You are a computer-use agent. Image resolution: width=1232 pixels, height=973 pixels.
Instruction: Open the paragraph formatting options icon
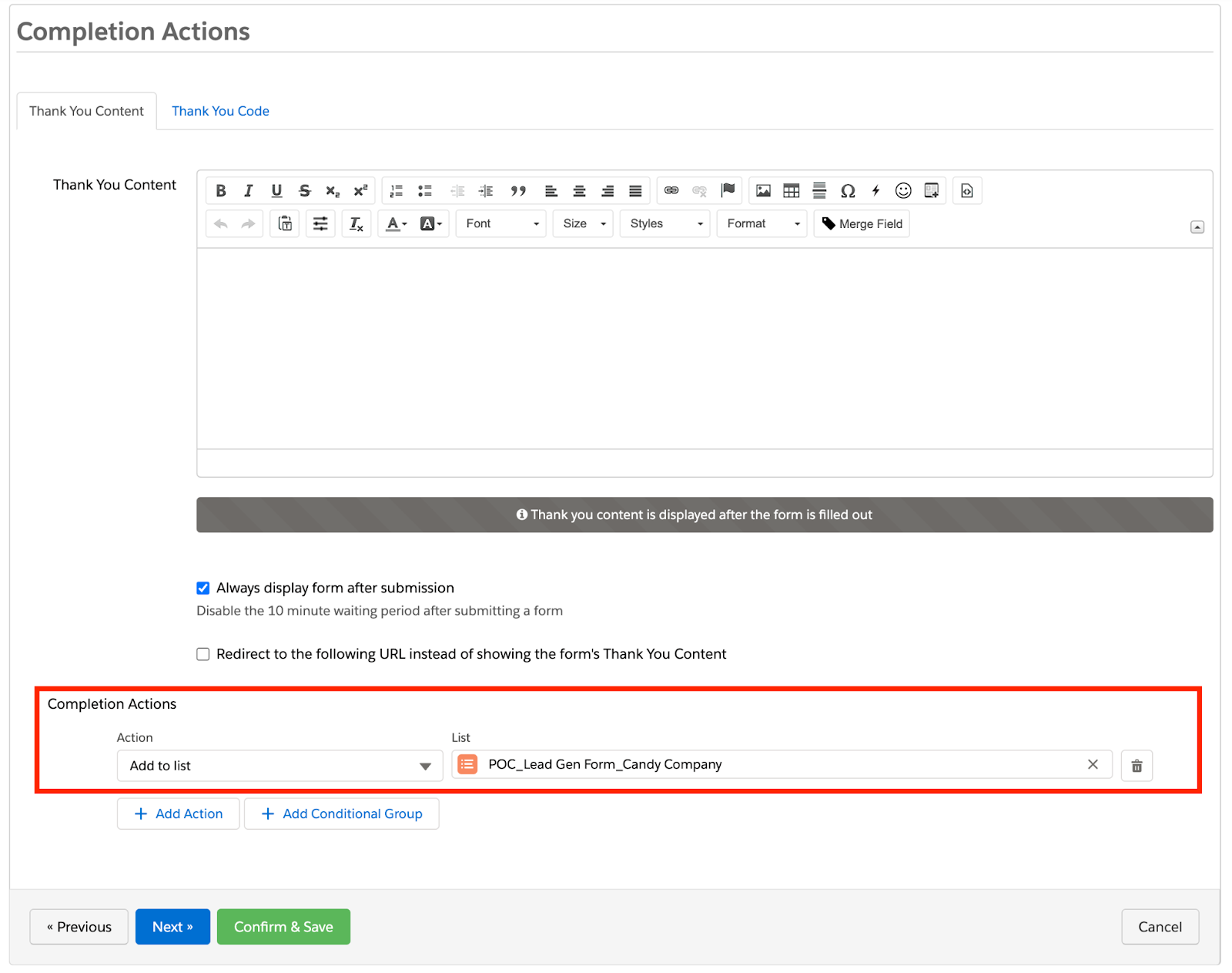[x=320, y=223]
